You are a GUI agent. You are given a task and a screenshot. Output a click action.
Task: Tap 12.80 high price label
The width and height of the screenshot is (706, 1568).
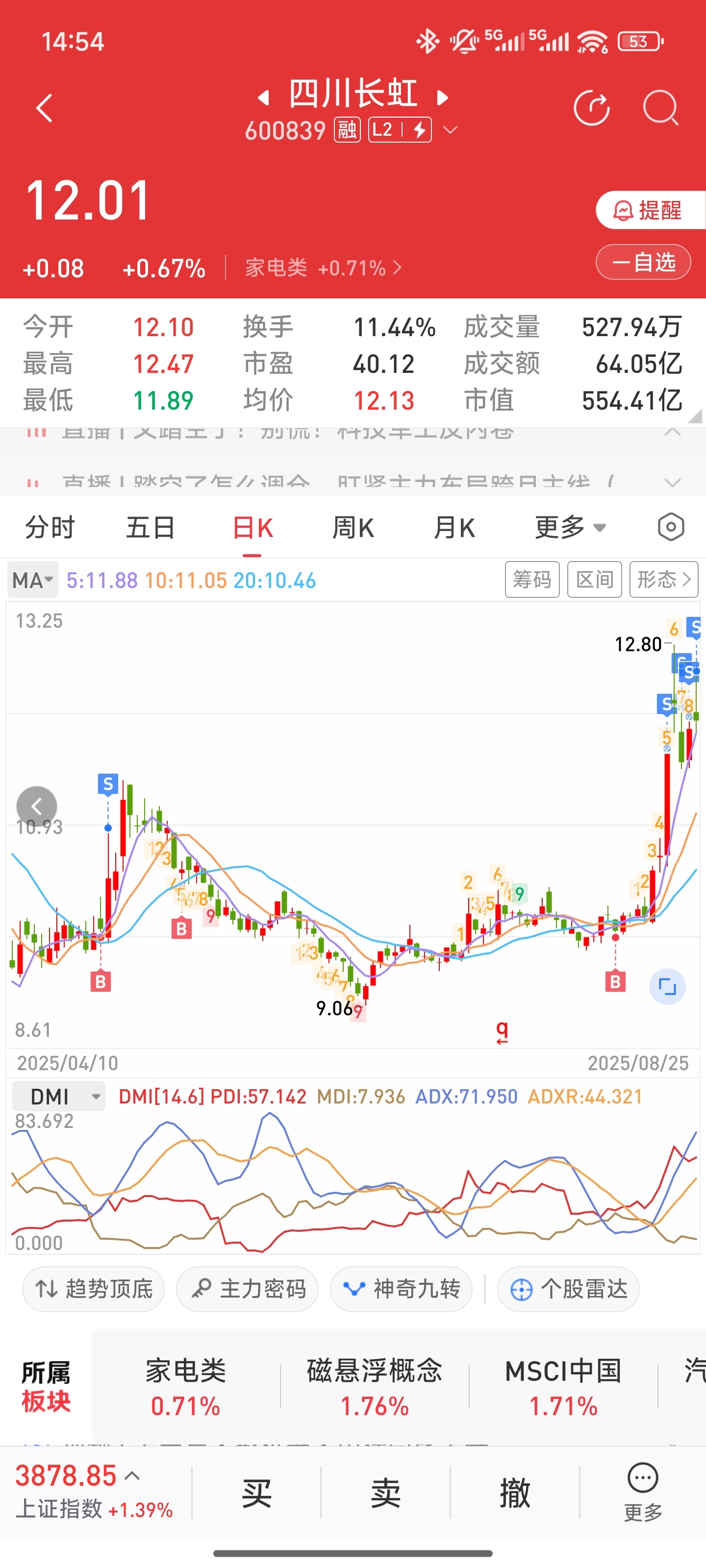click(x=638, y=644)
